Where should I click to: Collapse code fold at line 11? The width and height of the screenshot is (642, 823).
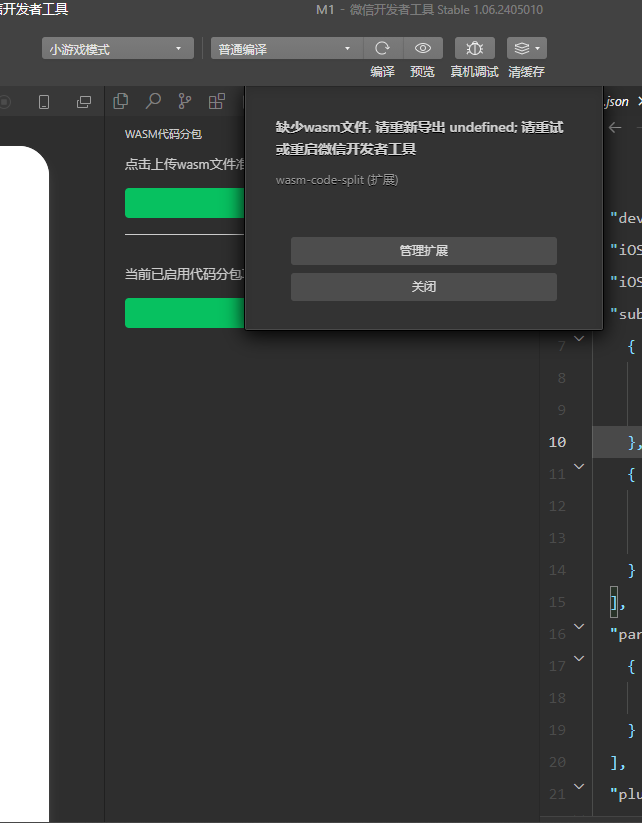click(579, 466)
